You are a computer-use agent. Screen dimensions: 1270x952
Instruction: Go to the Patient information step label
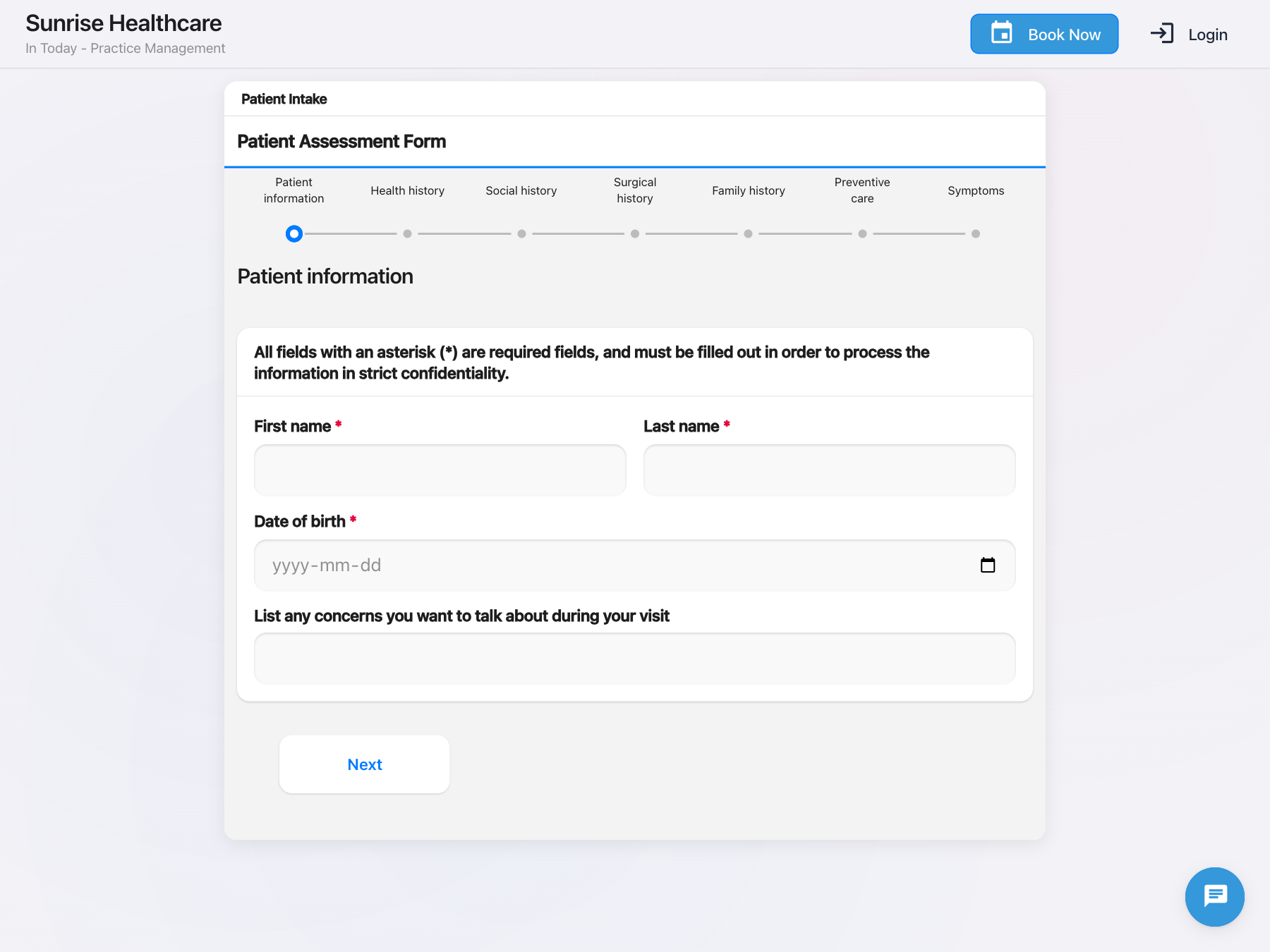click(x=294, y=190)
